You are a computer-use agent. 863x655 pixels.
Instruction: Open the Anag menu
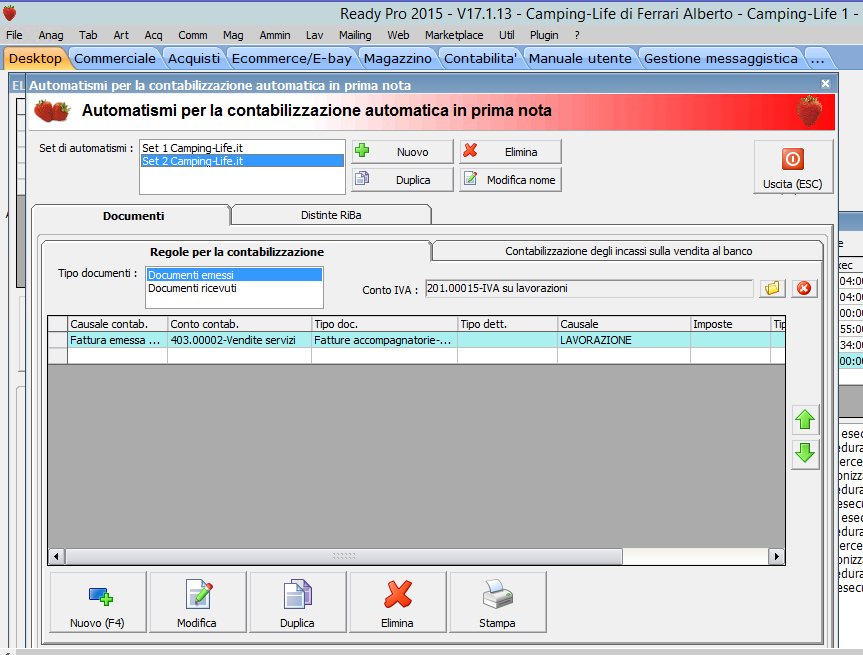pyautogui.click(x=51, y=35)
